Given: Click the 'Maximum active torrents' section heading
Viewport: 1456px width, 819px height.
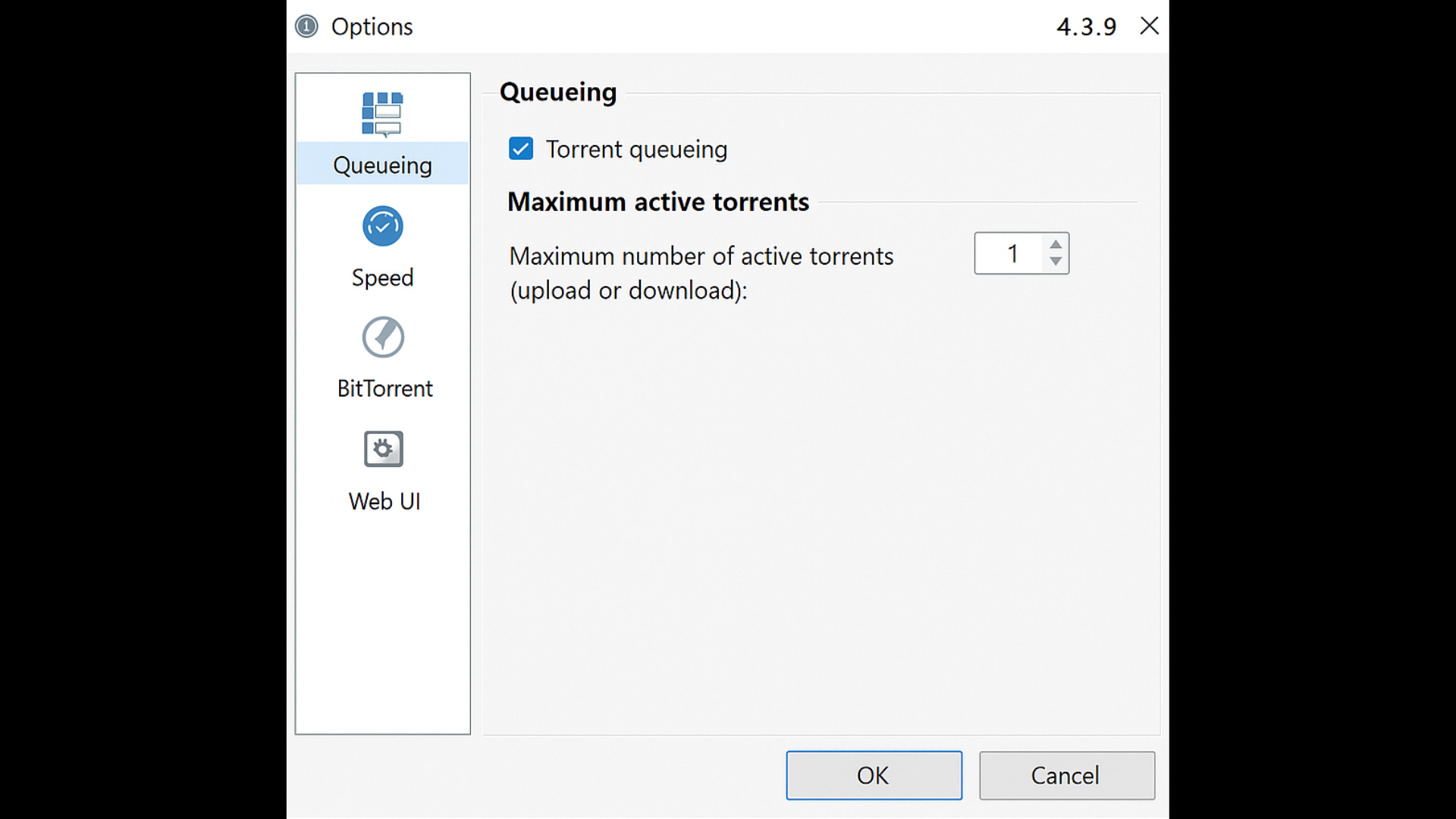Looking at the screenshot, I should pyautogui.click(x=657, y=202).
